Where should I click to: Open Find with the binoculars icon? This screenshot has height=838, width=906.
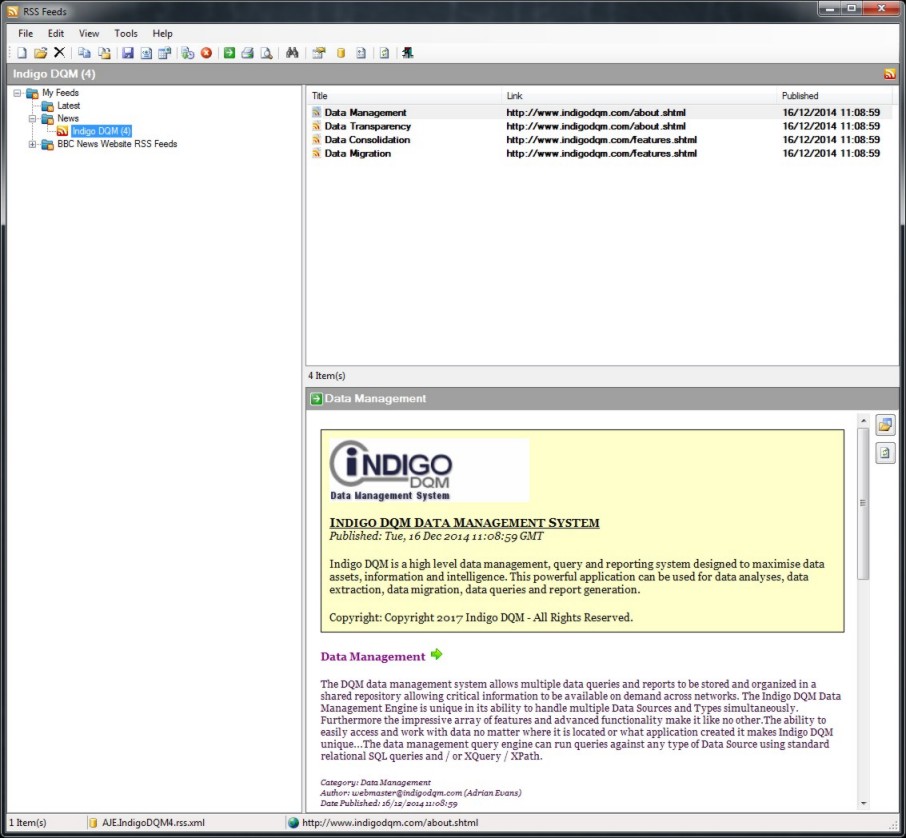point(293,53)
